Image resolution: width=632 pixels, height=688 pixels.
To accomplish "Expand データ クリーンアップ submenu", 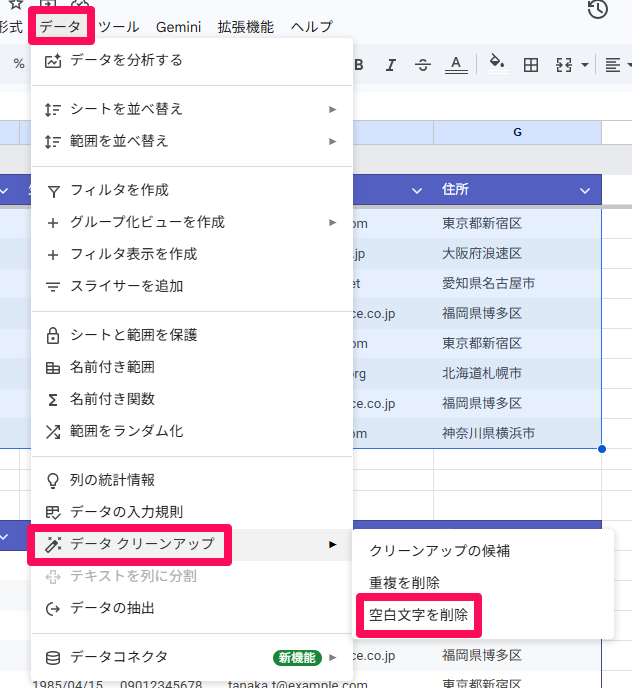I will 192,545.
